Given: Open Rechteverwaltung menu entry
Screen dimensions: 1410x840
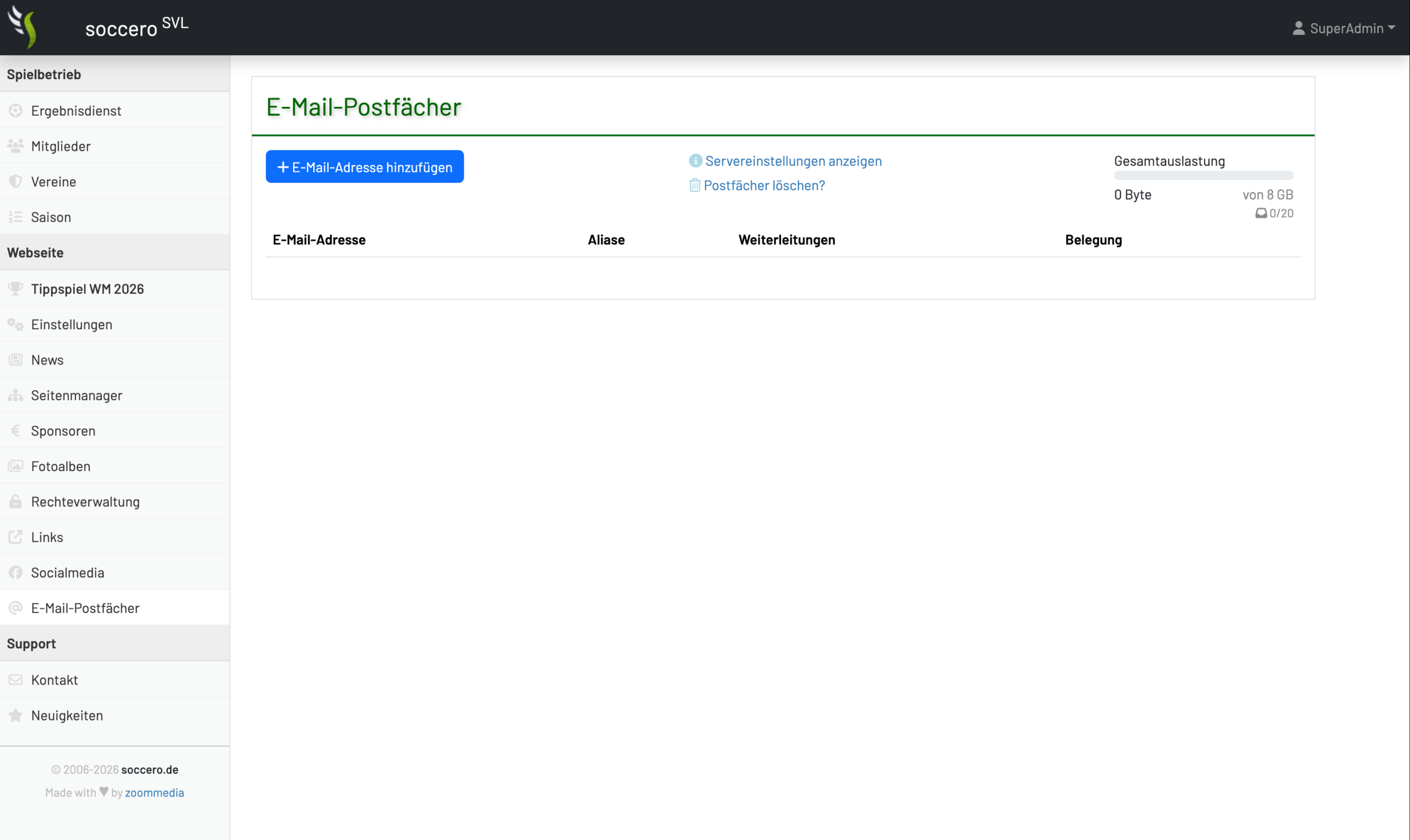Looking at the screenshot, I should 115,501.
